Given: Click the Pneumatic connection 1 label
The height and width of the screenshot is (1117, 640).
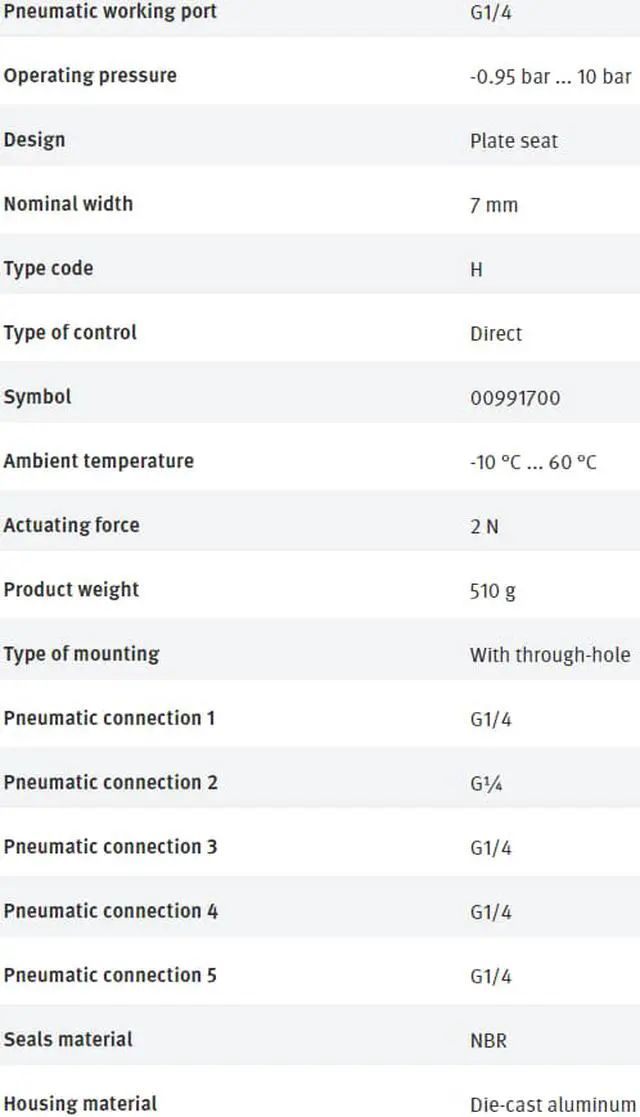Looking at the screenshot, I should [109, 718].
